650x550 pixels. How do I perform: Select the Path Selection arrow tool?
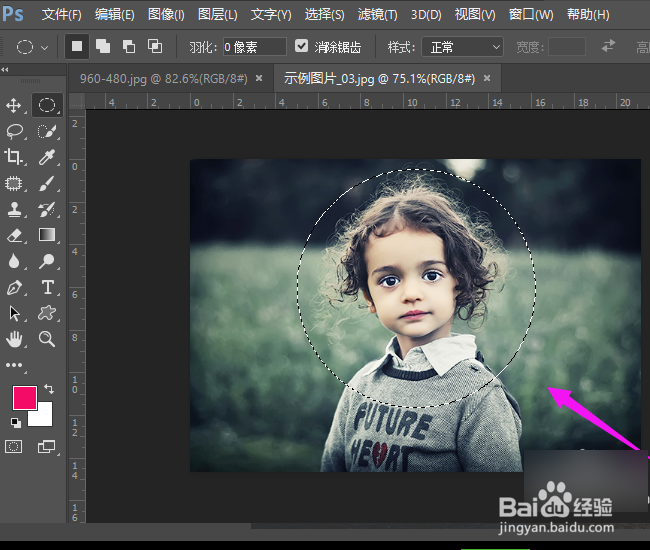(14, 313)
